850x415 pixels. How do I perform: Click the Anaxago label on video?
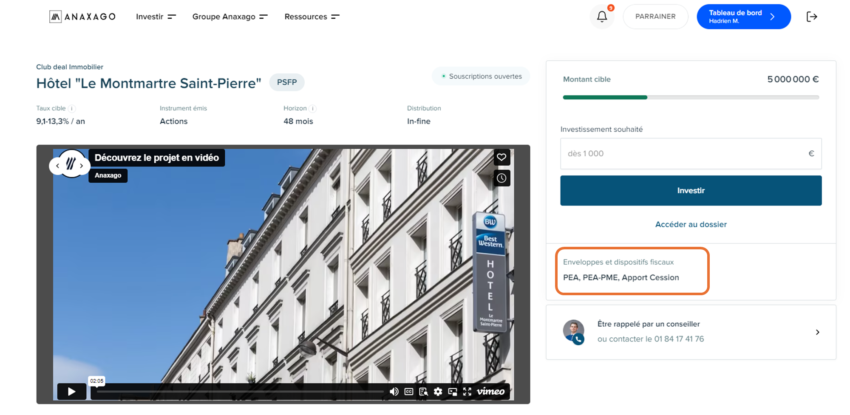click(108, 176)
